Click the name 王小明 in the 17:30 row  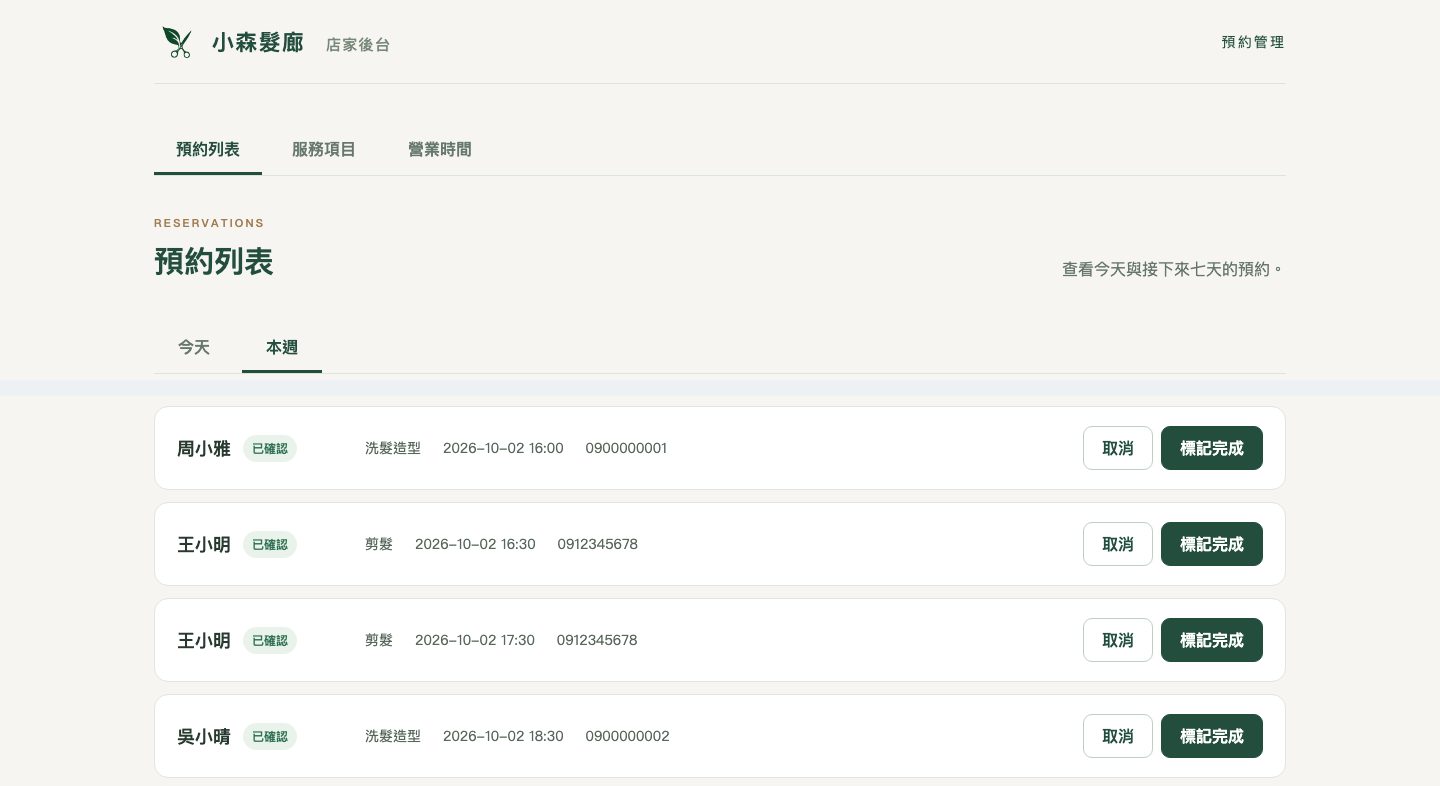(204, 640)
